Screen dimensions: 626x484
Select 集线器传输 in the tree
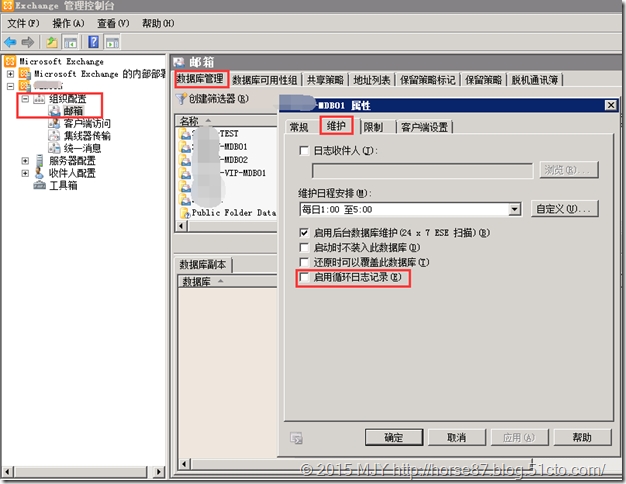[x=87, y=136]
